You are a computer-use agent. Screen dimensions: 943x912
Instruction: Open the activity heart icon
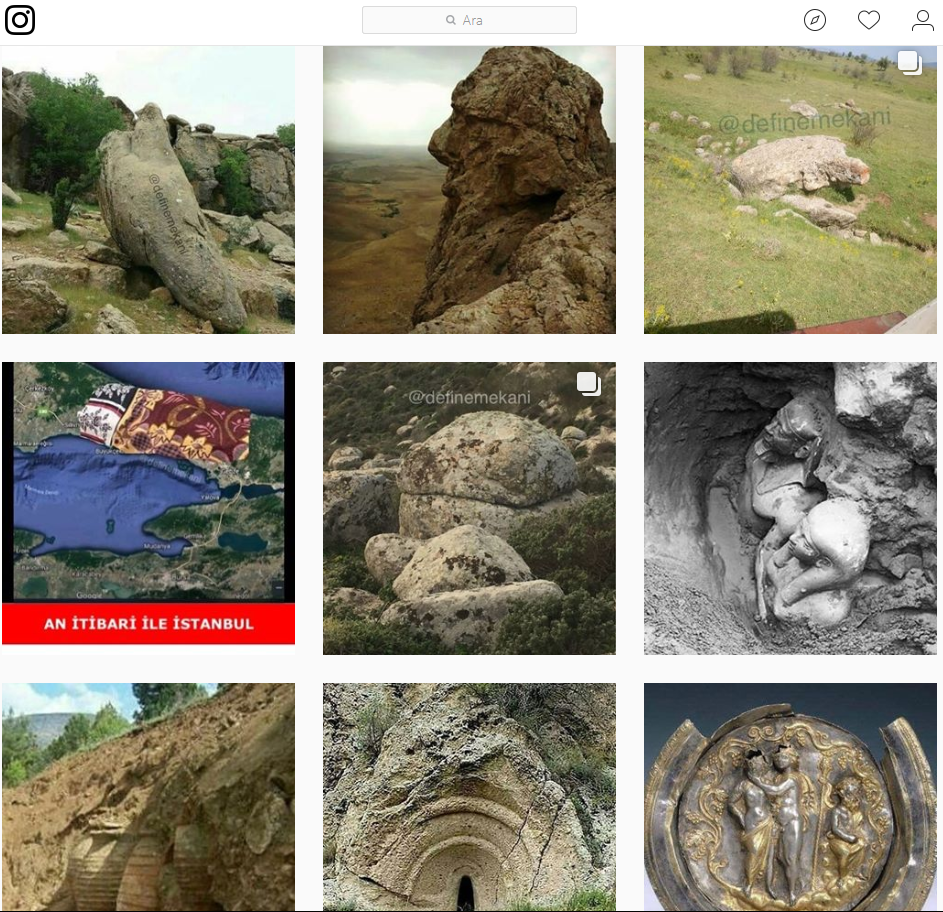click(x=869, y=20)
